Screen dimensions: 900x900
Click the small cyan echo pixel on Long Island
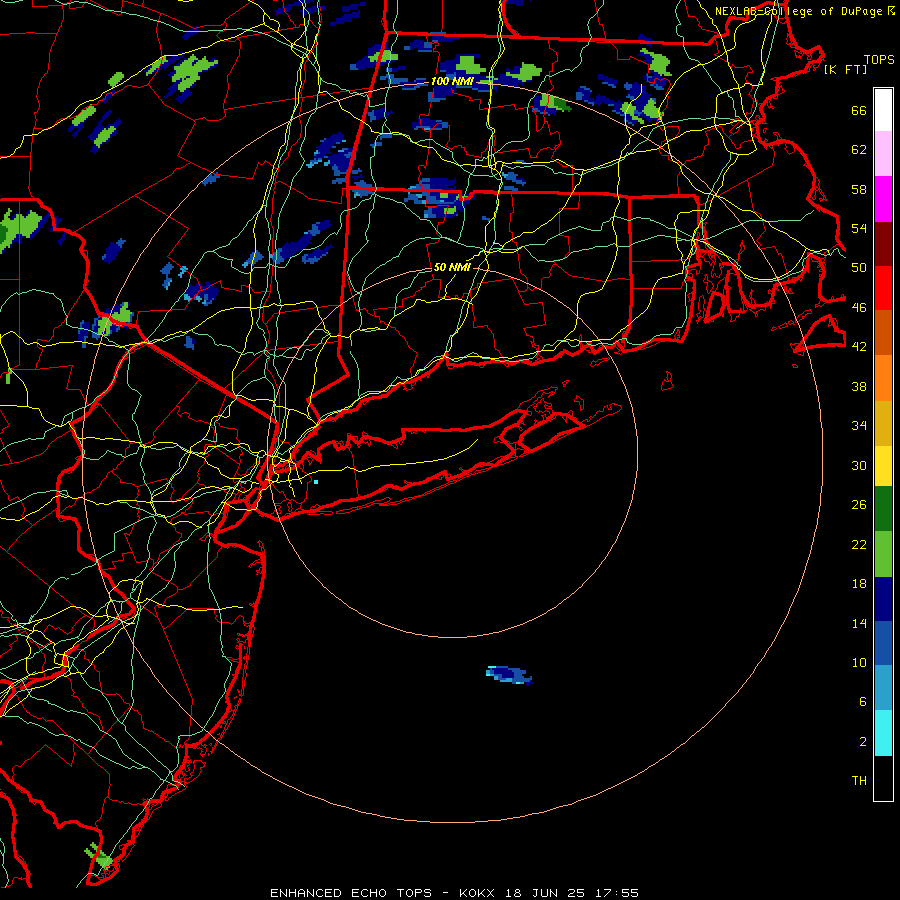click(316, 482)
